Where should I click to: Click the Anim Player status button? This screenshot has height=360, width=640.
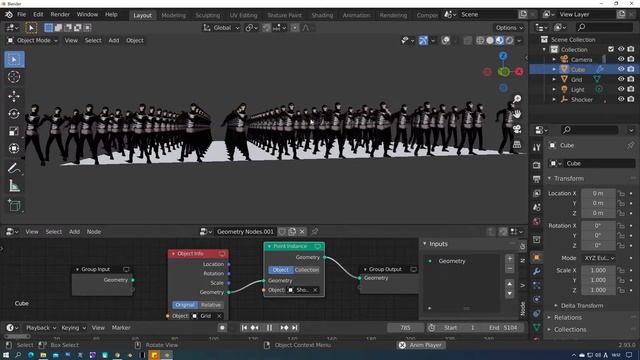(x=421, y=345)
